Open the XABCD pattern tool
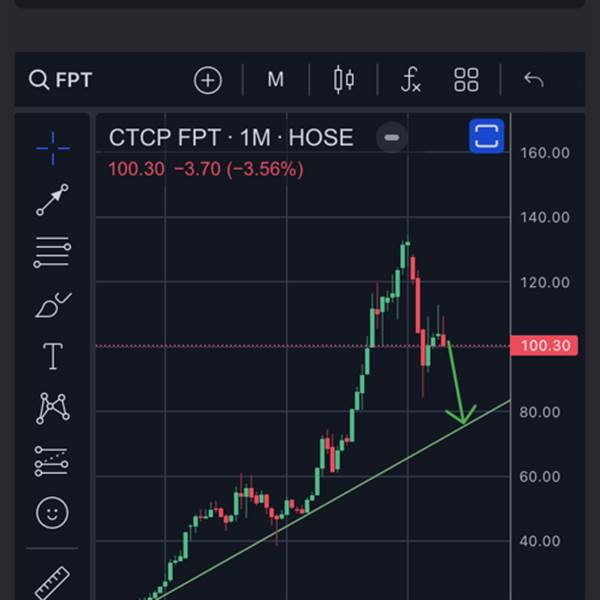 [x=53, y=408]
